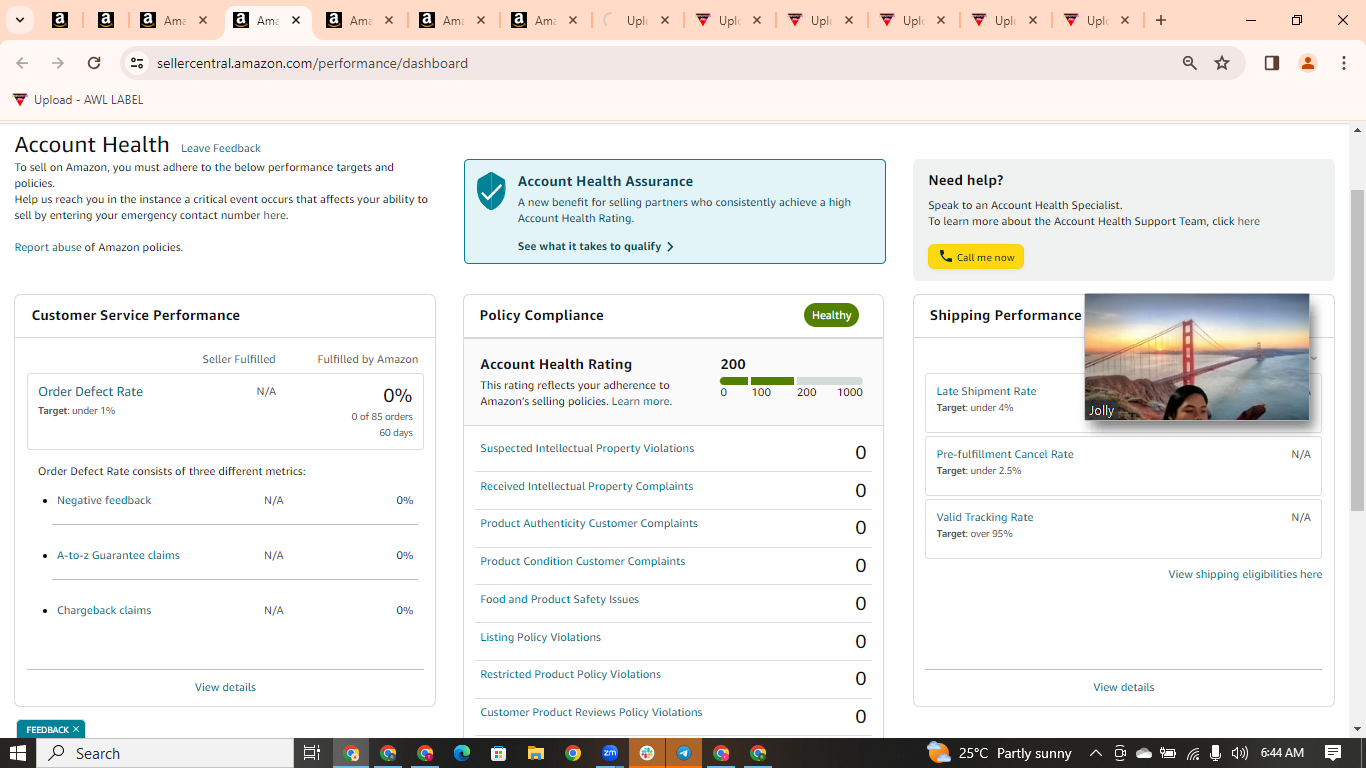Open the Negative feedback metric
This screenshot has width=1366, height=768.
[x=104, y=500]
